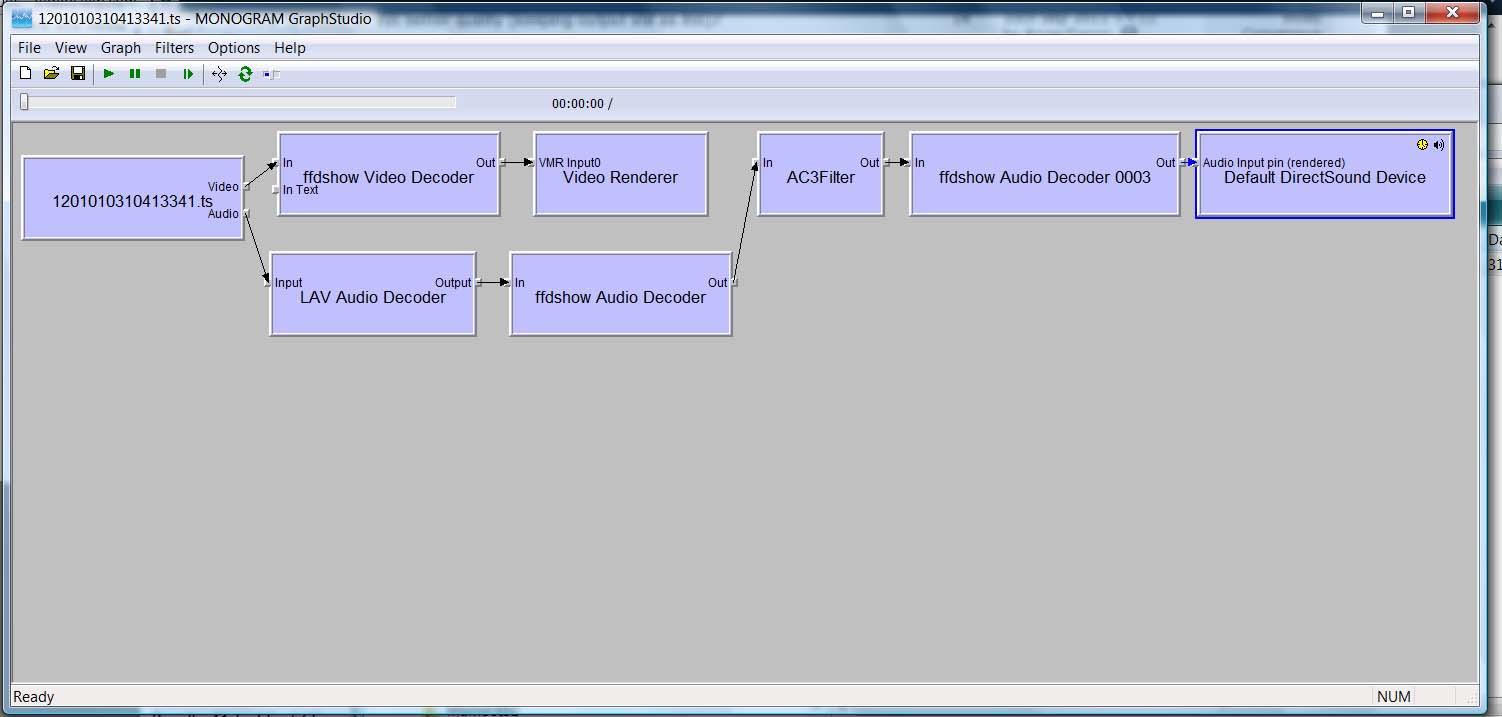Click the insert filter toolbar icon
The image size is (1502, 717).
point(272,73)
